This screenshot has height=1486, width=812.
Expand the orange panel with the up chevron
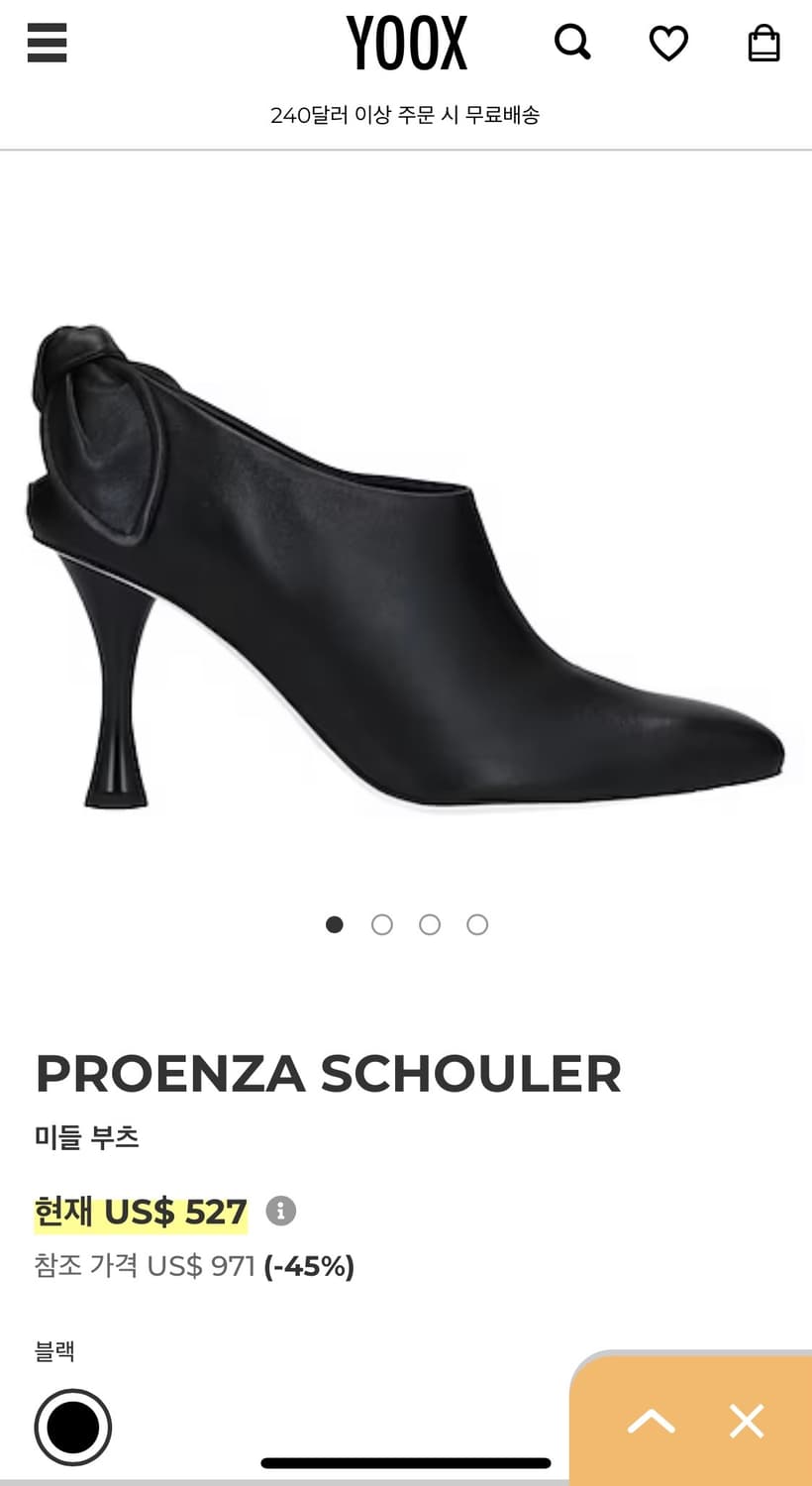(x=652, y=1422)
